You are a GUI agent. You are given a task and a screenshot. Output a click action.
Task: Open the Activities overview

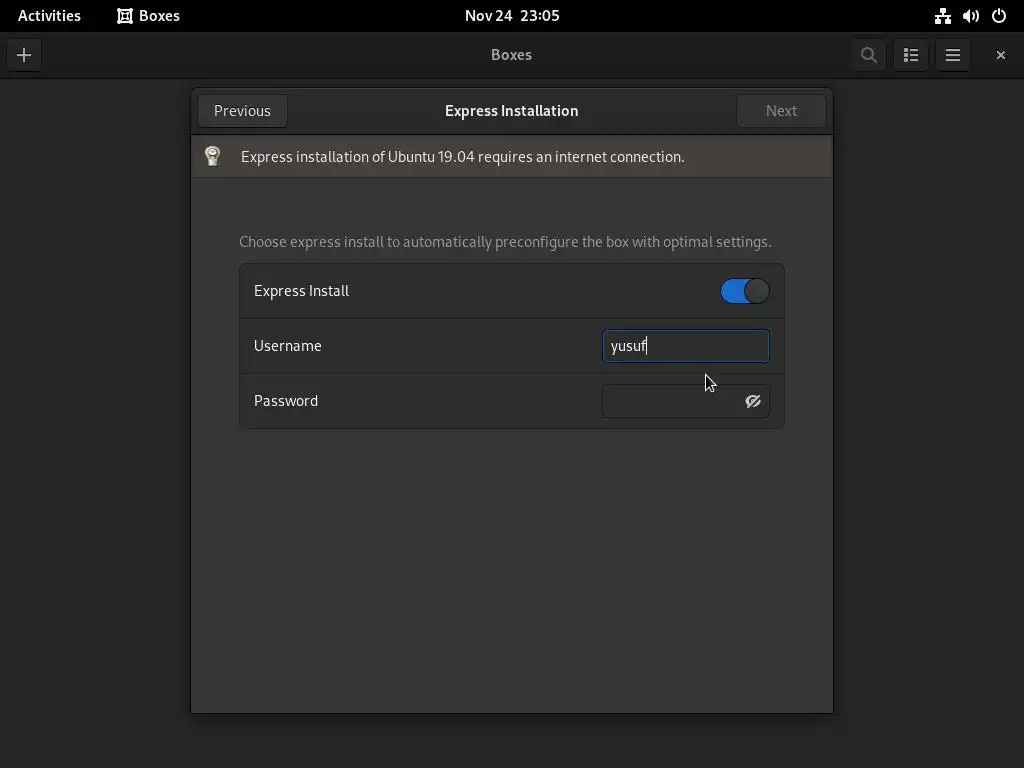(49, 16)
